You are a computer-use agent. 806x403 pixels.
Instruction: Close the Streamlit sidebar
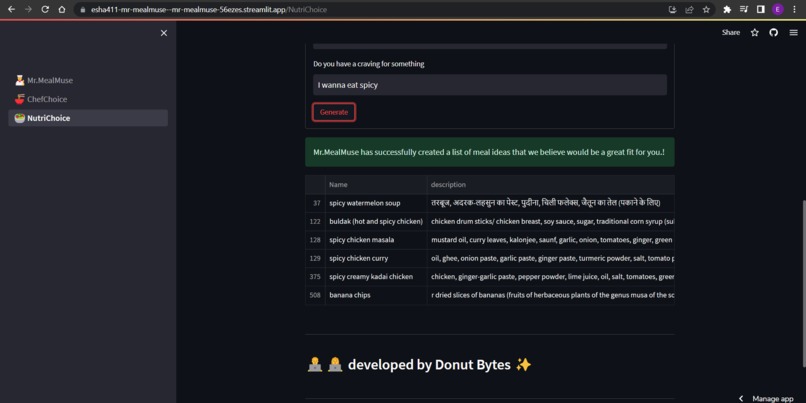[x=164, y=33]
